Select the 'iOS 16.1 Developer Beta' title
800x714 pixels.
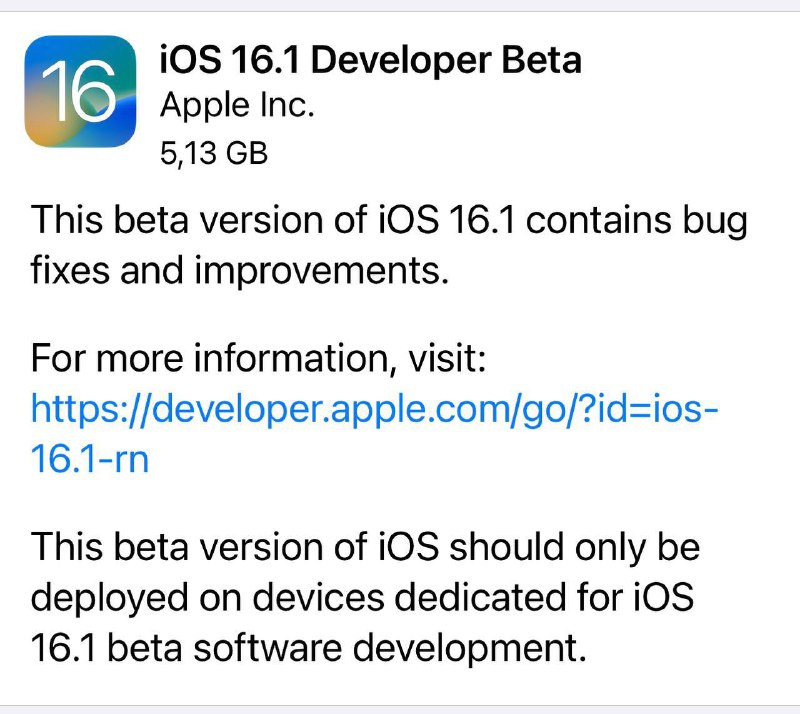[370, 60]
